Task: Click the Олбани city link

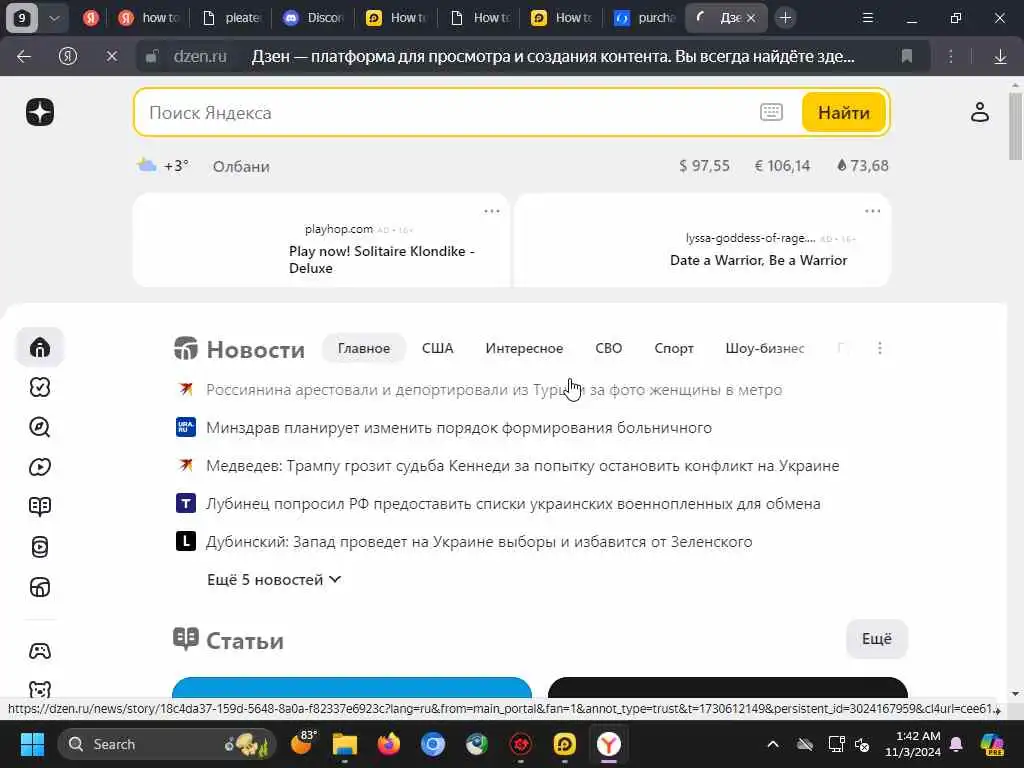Action: click(241, 167)
